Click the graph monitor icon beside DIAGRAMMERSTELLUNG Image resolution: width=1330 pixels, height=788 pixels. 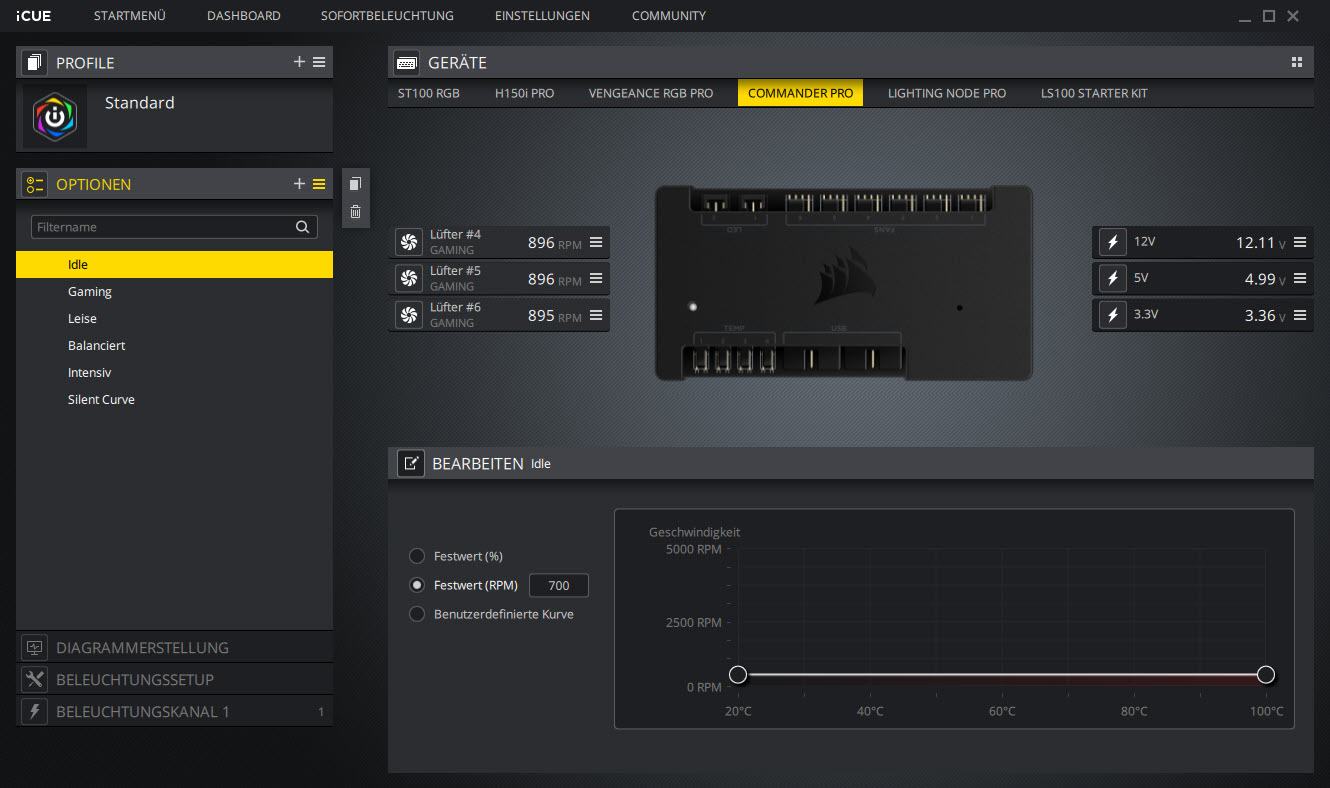tap(35, 647)
